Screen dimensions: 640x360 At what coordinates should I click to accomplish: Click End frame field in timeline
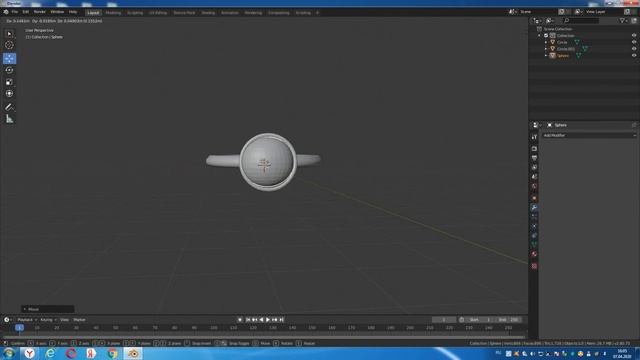point(509,320)
